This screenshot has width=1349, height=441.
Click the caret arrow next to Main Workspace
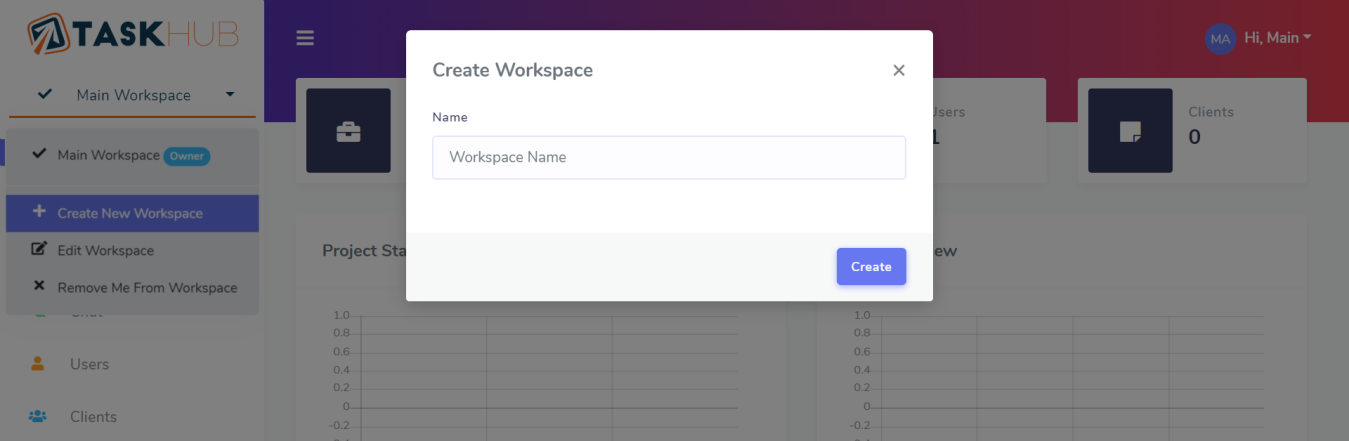(x=230, y=95)
